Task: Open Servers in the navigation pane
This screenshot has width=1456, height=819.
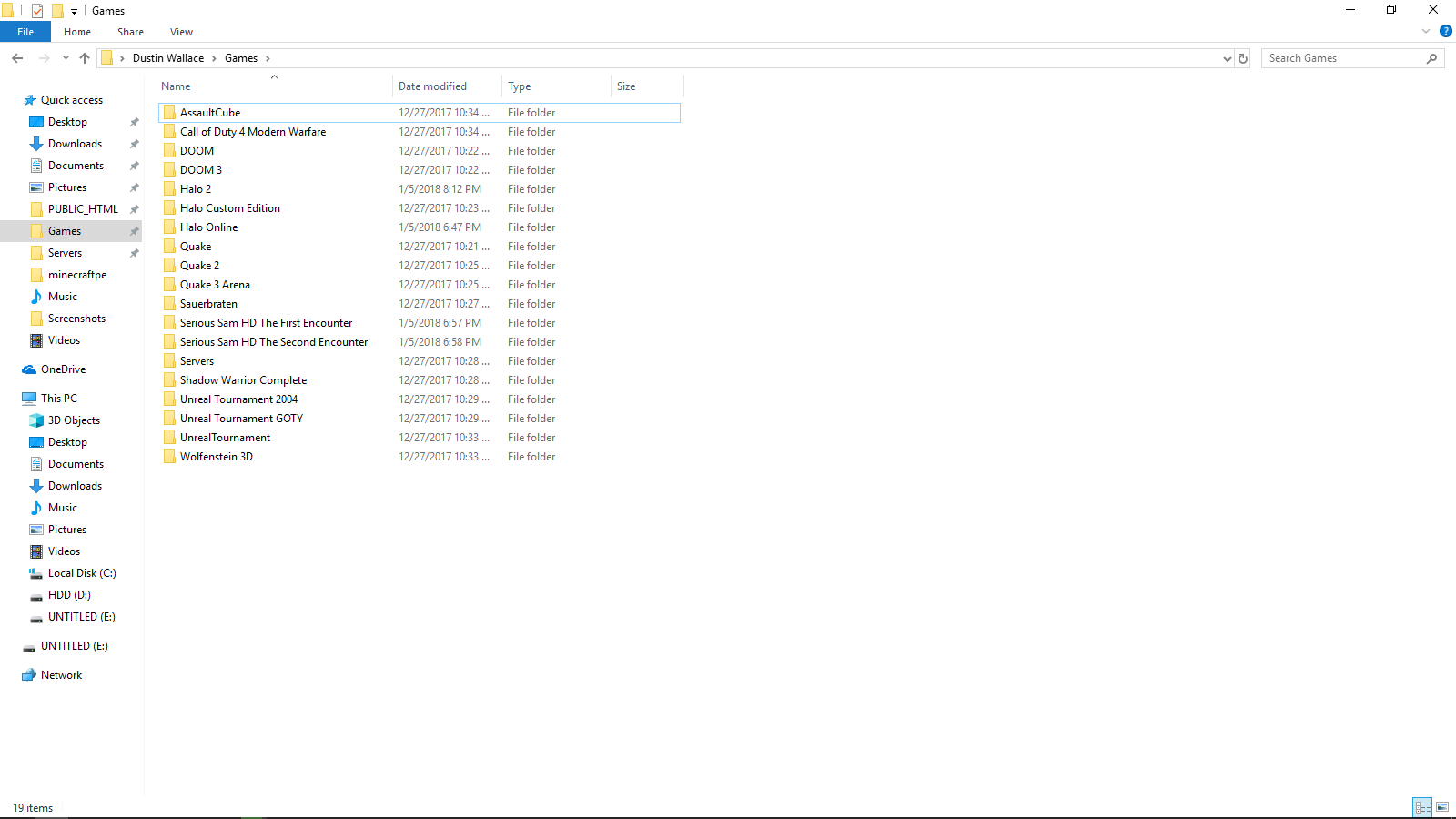Action: pos(65,253)
